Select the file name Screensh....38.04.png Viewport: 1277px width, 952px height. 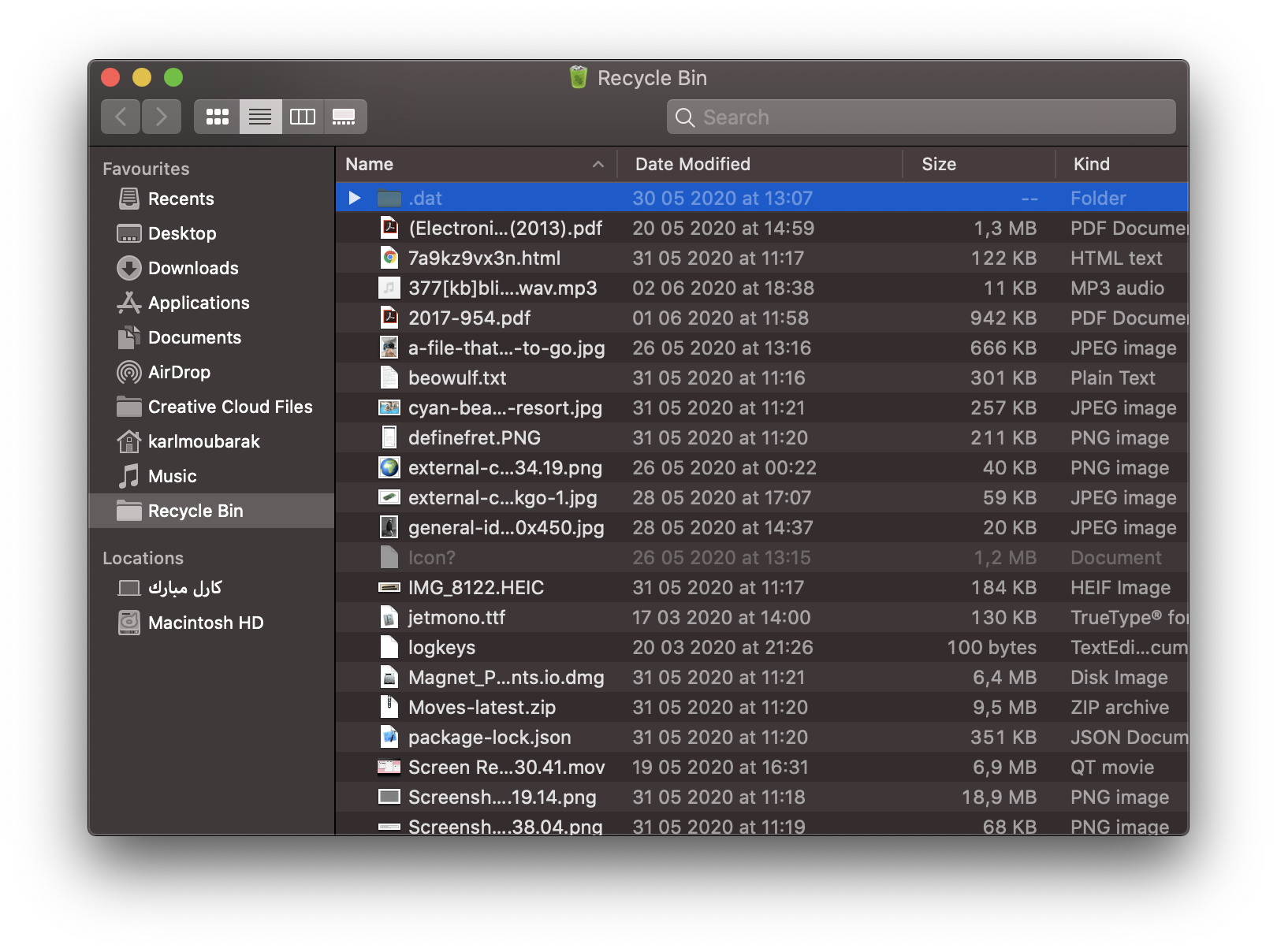[505, 826]
